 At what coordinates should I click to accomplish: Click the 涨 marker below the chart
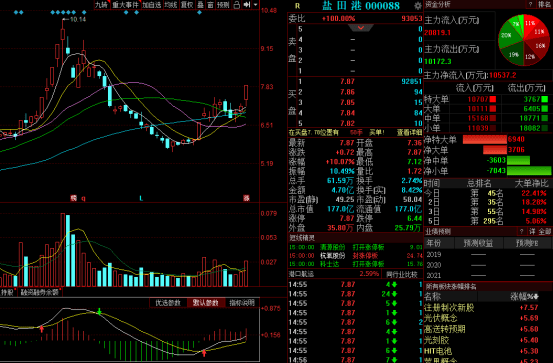tap(246, 198)
